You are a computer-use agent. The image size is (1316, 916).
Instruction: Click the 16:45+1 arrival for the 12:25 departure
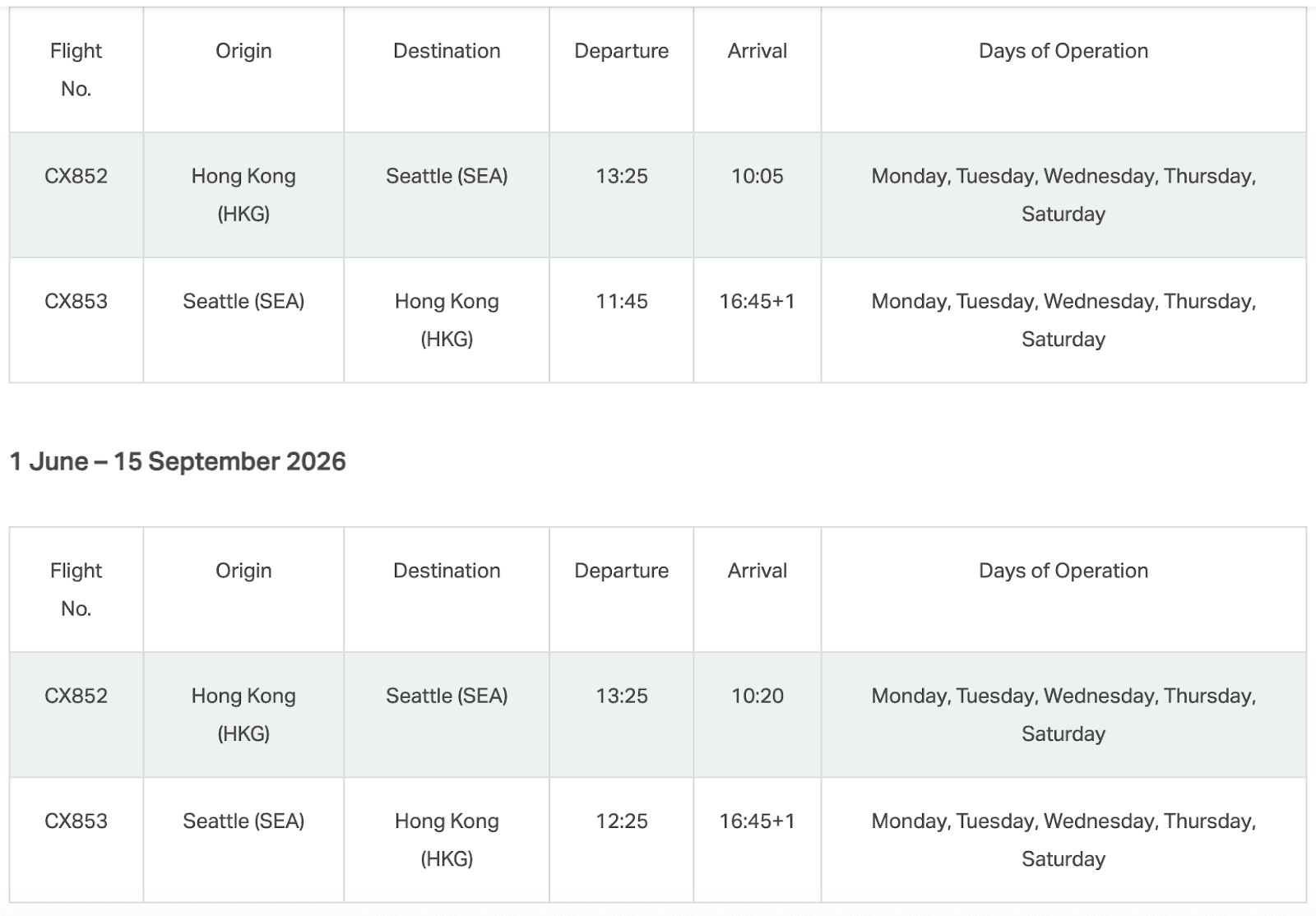point(757,821)
